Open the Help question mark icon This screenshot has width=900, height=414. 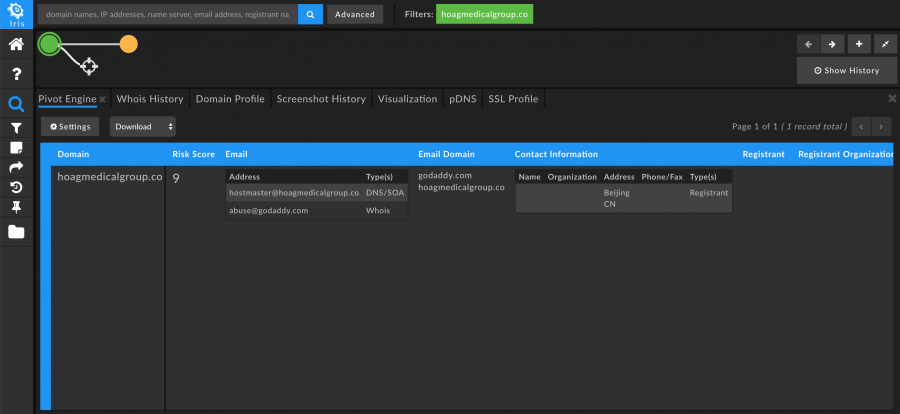[x=17, y=73]
